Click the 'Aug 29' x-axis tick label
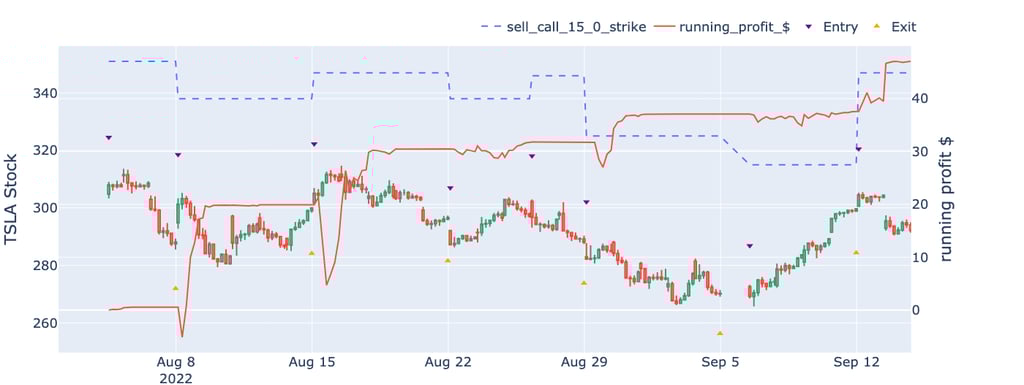 click(x=584, y=363)
